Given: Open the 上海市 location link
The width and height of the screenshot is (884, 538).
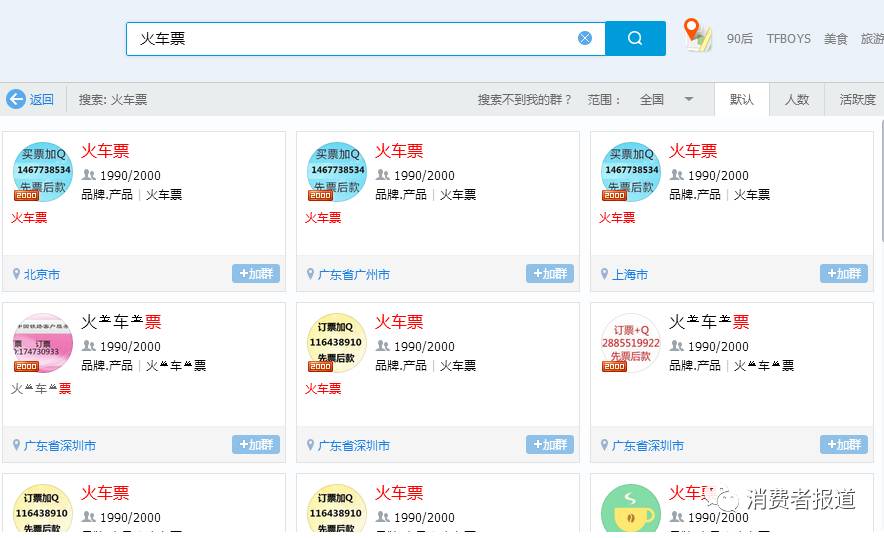Looking at the screenshot, I should coord(630,275).
